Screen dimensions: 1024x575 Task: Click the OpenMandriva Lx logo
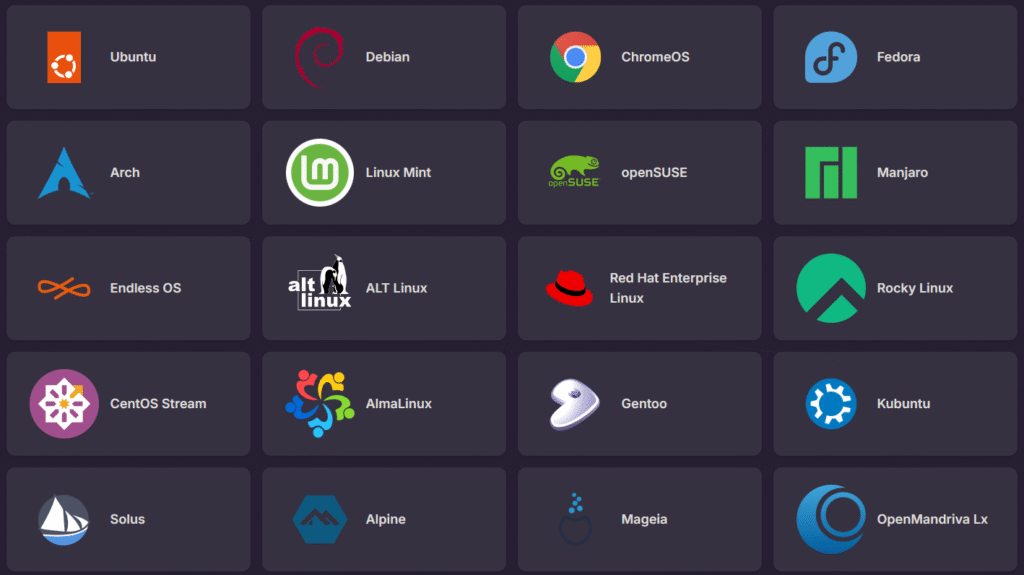pyautogui.click(x=831, y=519)
